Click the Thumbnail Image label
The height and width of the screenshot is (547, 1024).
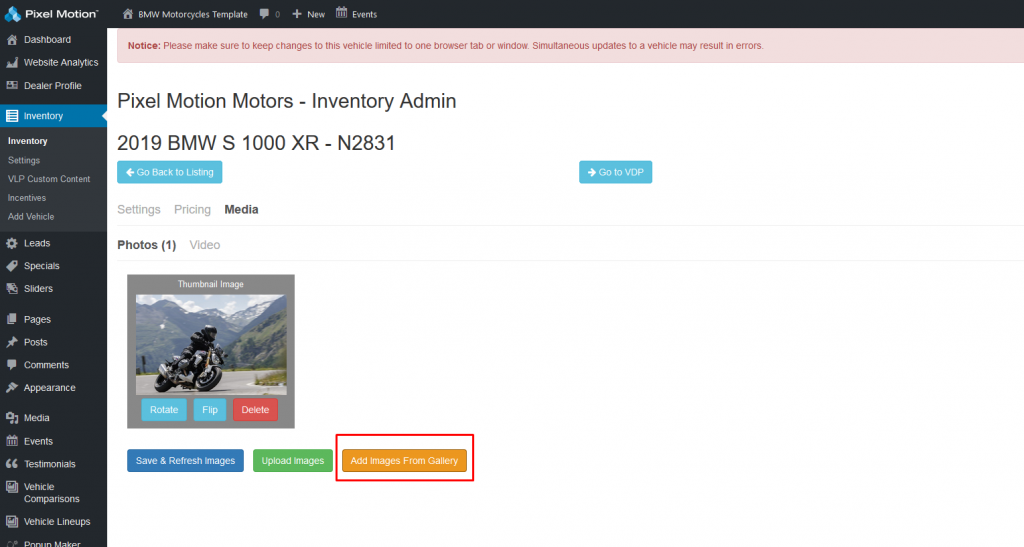pos(210,284)
